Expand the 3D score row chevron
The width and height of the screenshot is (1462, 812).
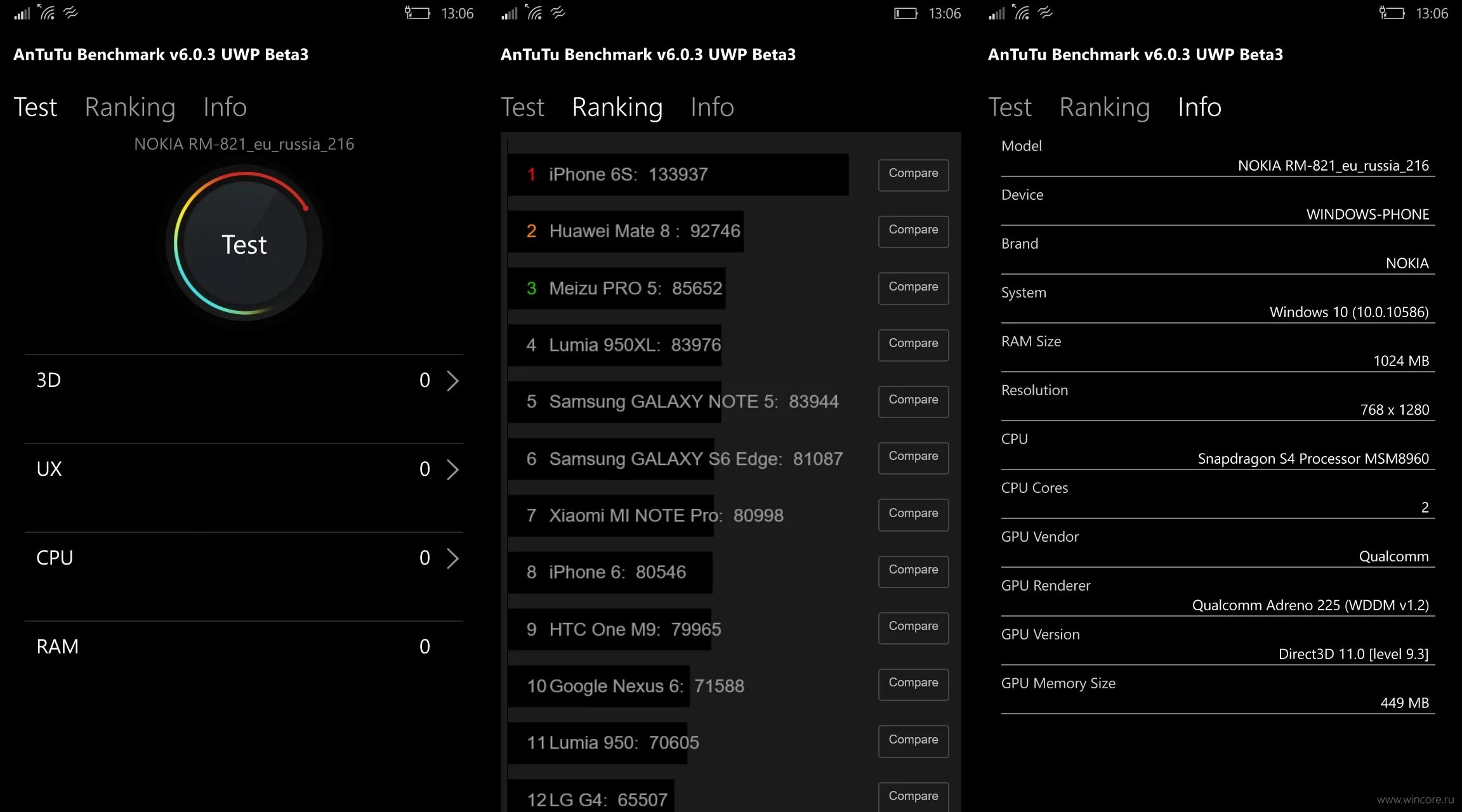click(x=452, y=381)
